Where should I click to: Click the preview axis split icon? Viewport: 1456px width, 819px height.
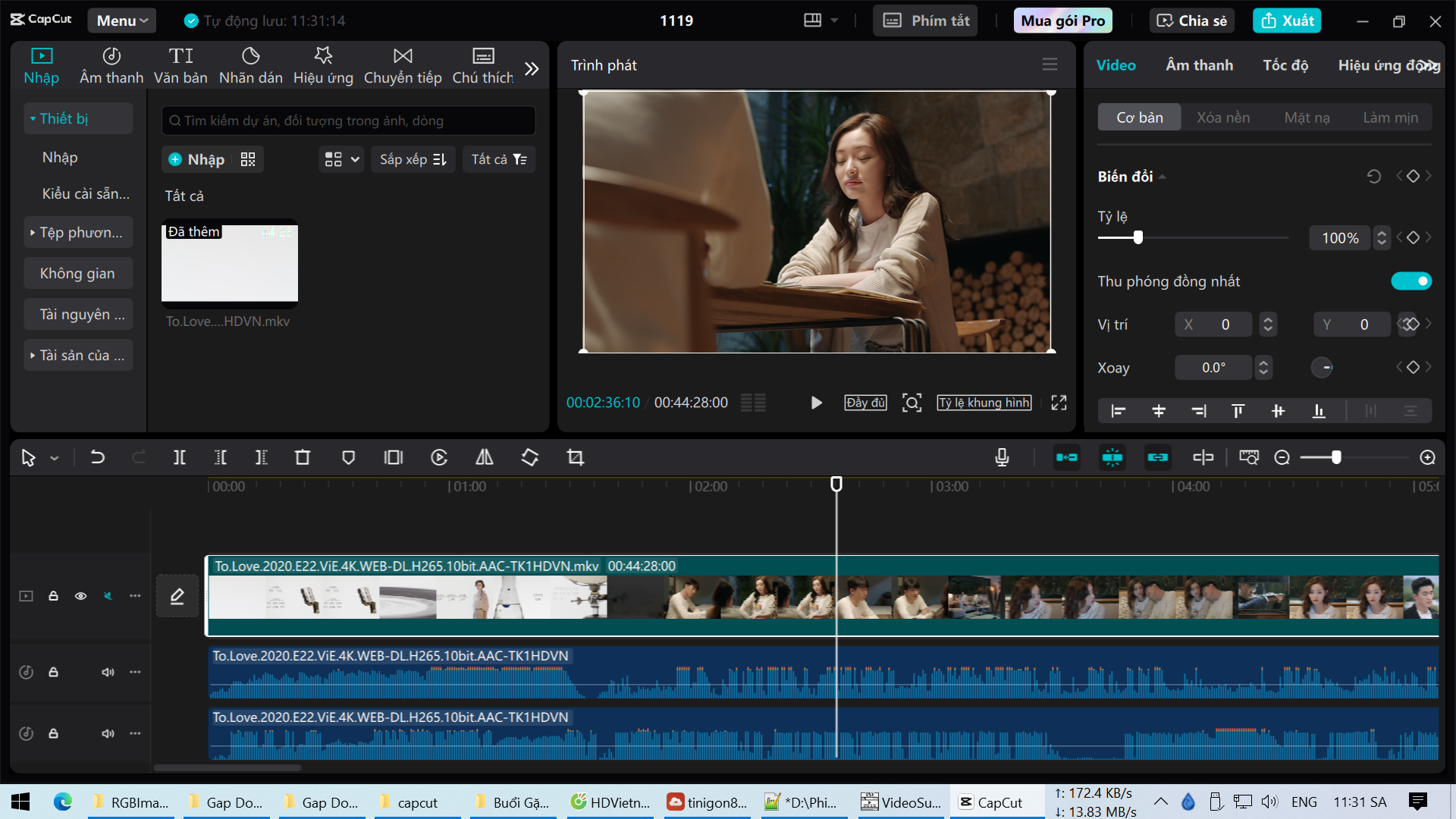(x=1203, y=457)
